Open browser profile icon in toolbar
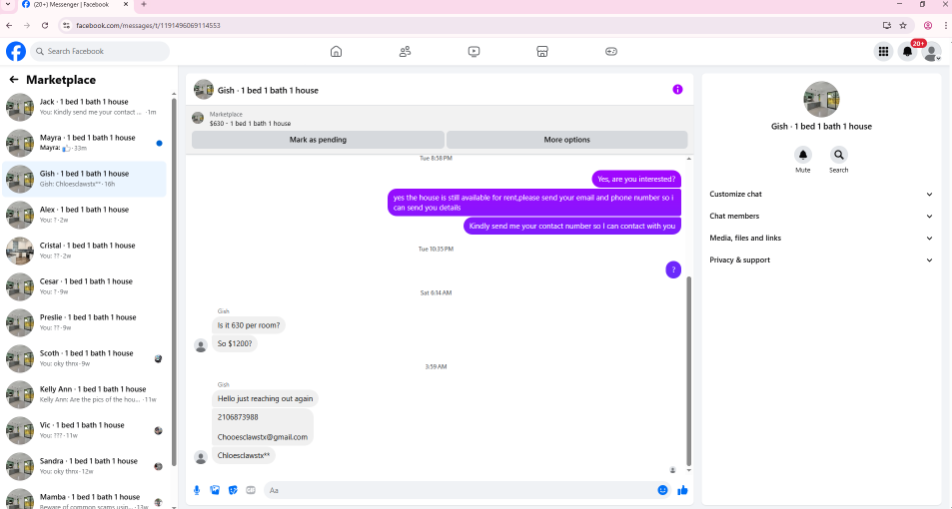 click(x=928, y=26)
